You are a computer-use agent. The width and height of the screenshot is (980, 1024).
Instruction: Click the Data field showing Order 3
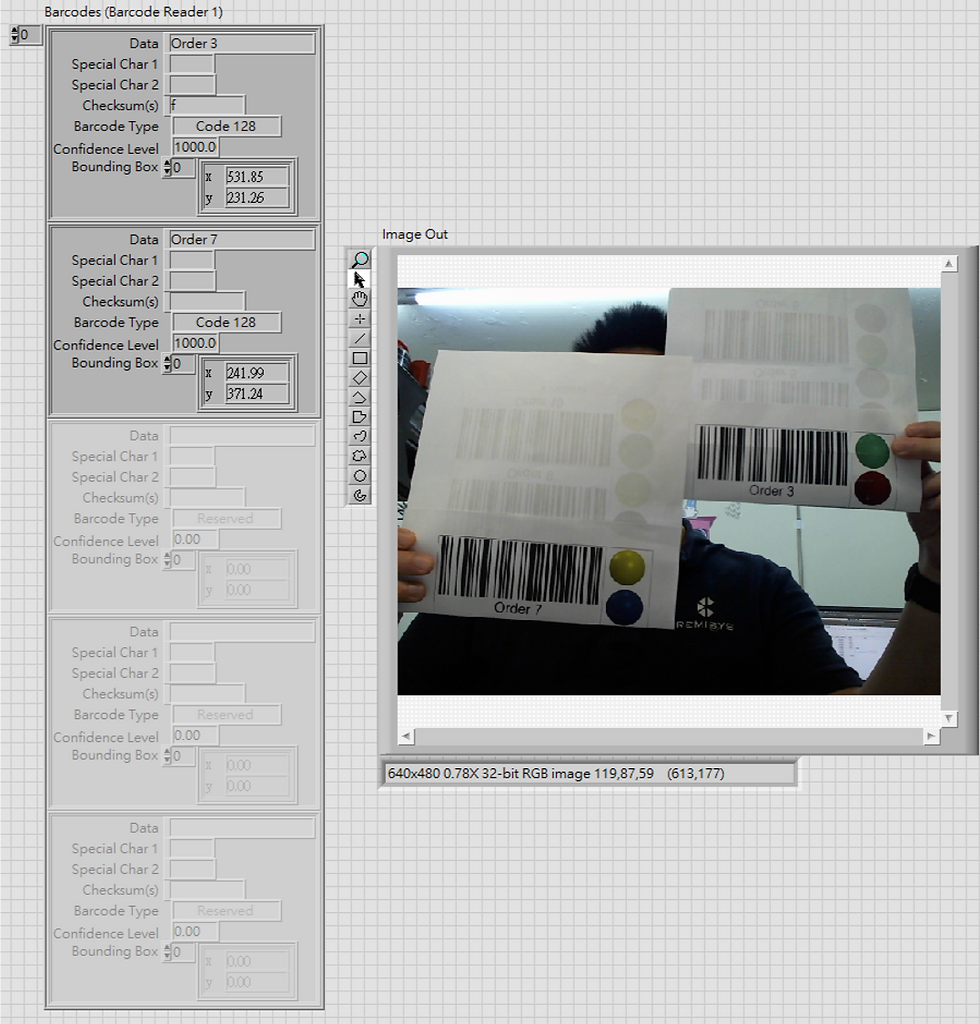pos(242,43)
